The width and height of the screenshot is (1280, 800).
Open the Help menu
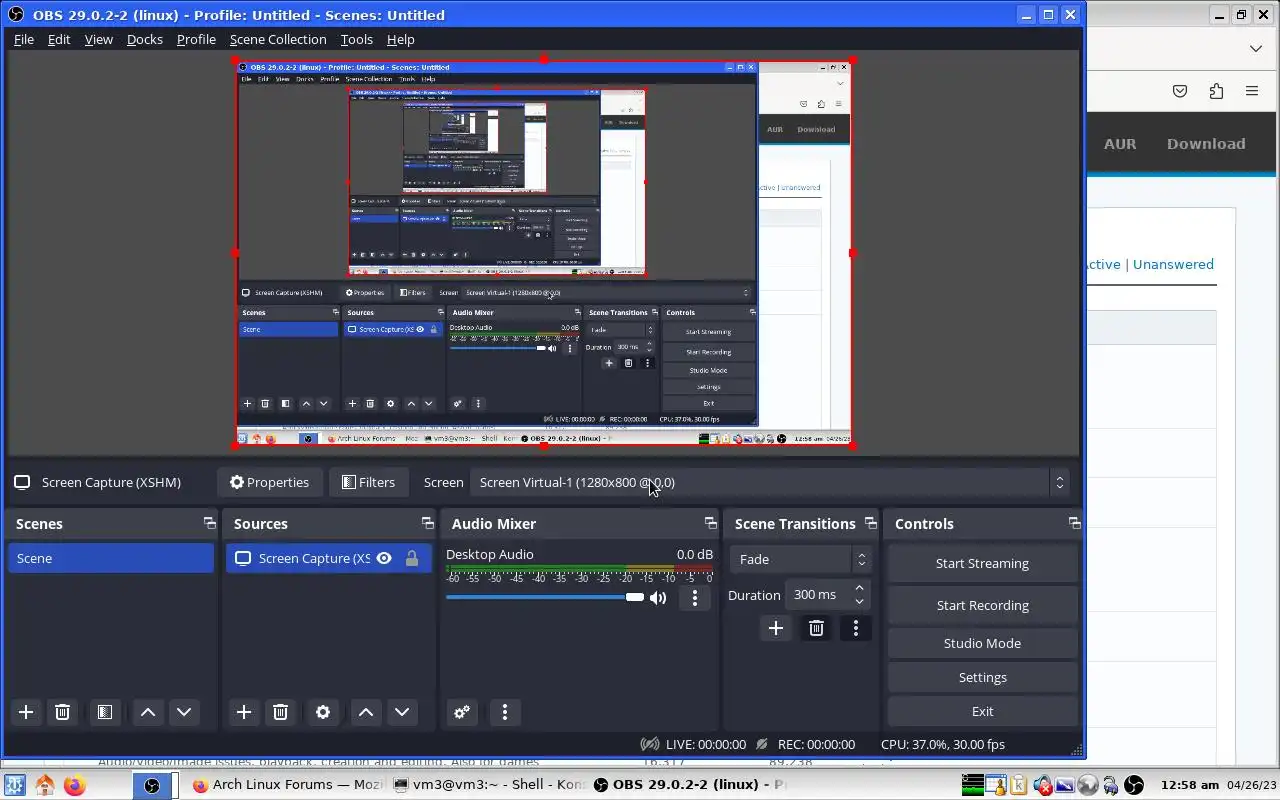401,39
